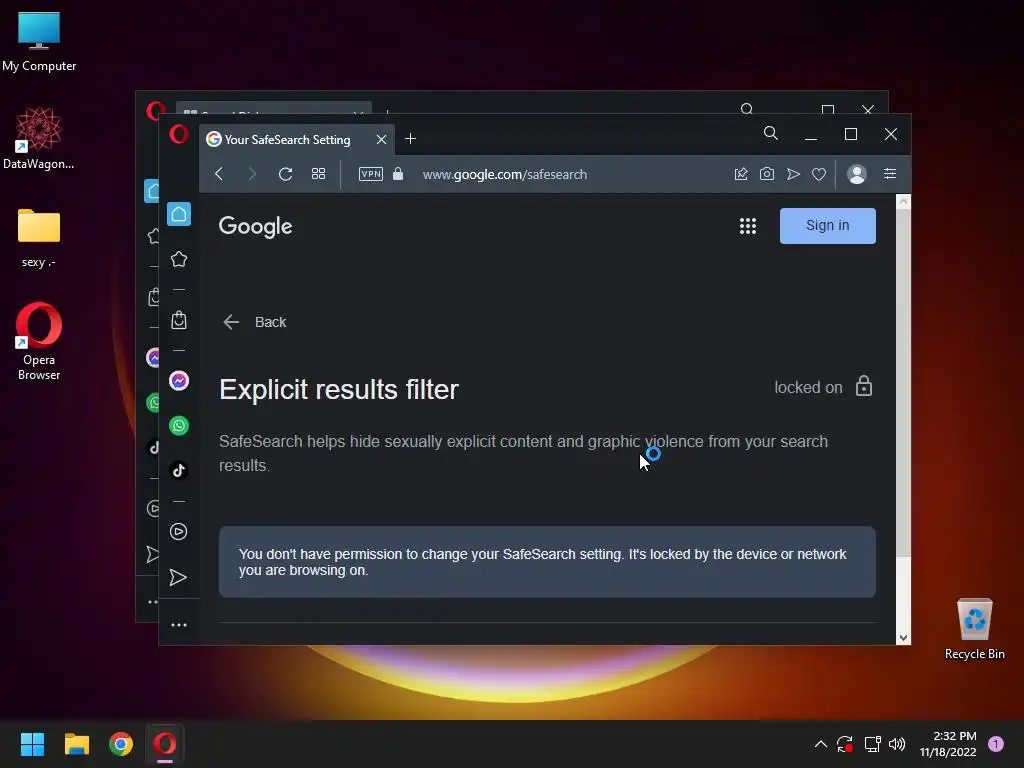The height and width of the screenshot is (768, 1024).
Task: Toggle the VPN badge in address bar
Action: click(370, 174)
